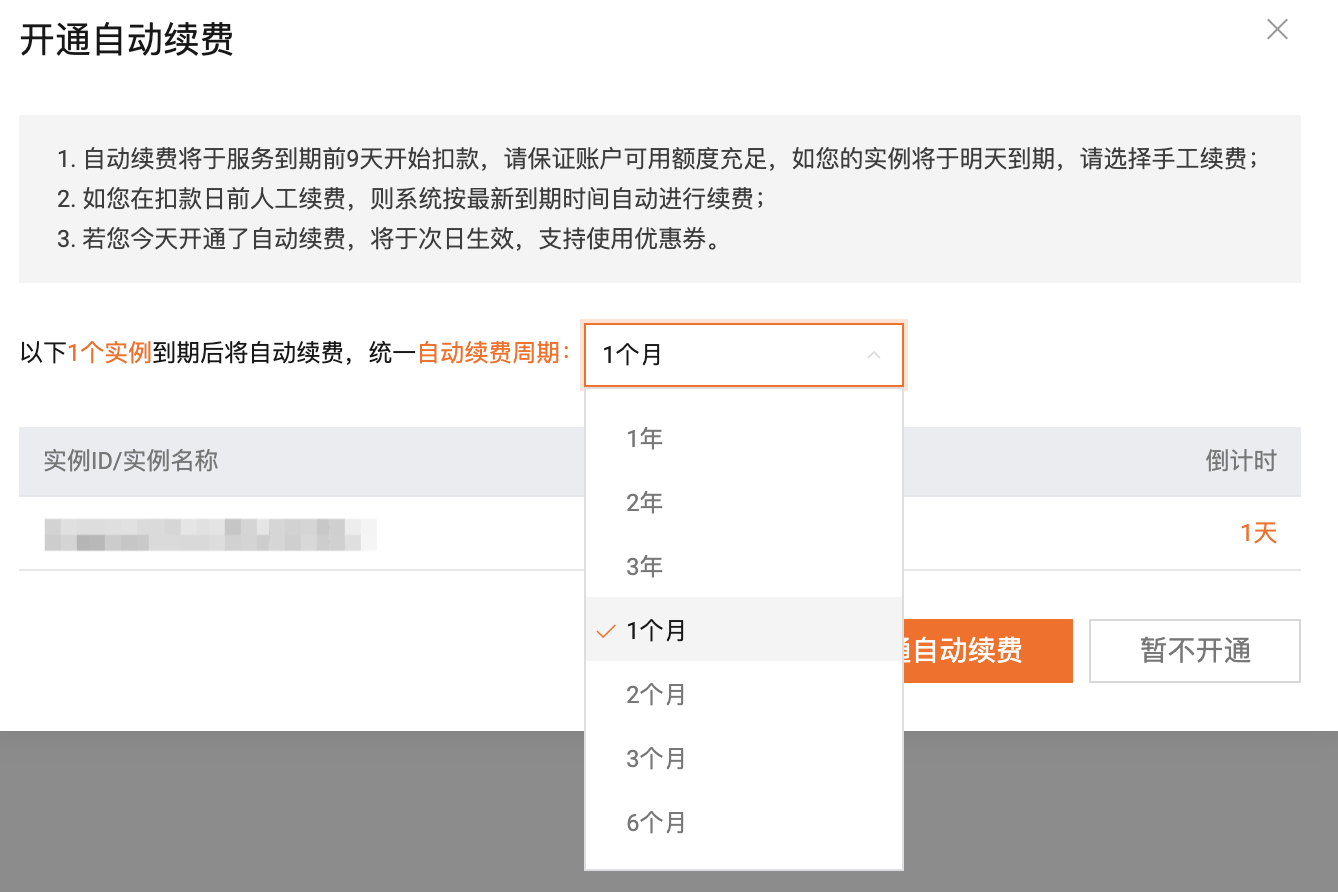Collapse the 自动续费周期 dropdown showing 1个月
This screenshot has height=892, width=1338.
pyautogui.click(x=744, y=355)
